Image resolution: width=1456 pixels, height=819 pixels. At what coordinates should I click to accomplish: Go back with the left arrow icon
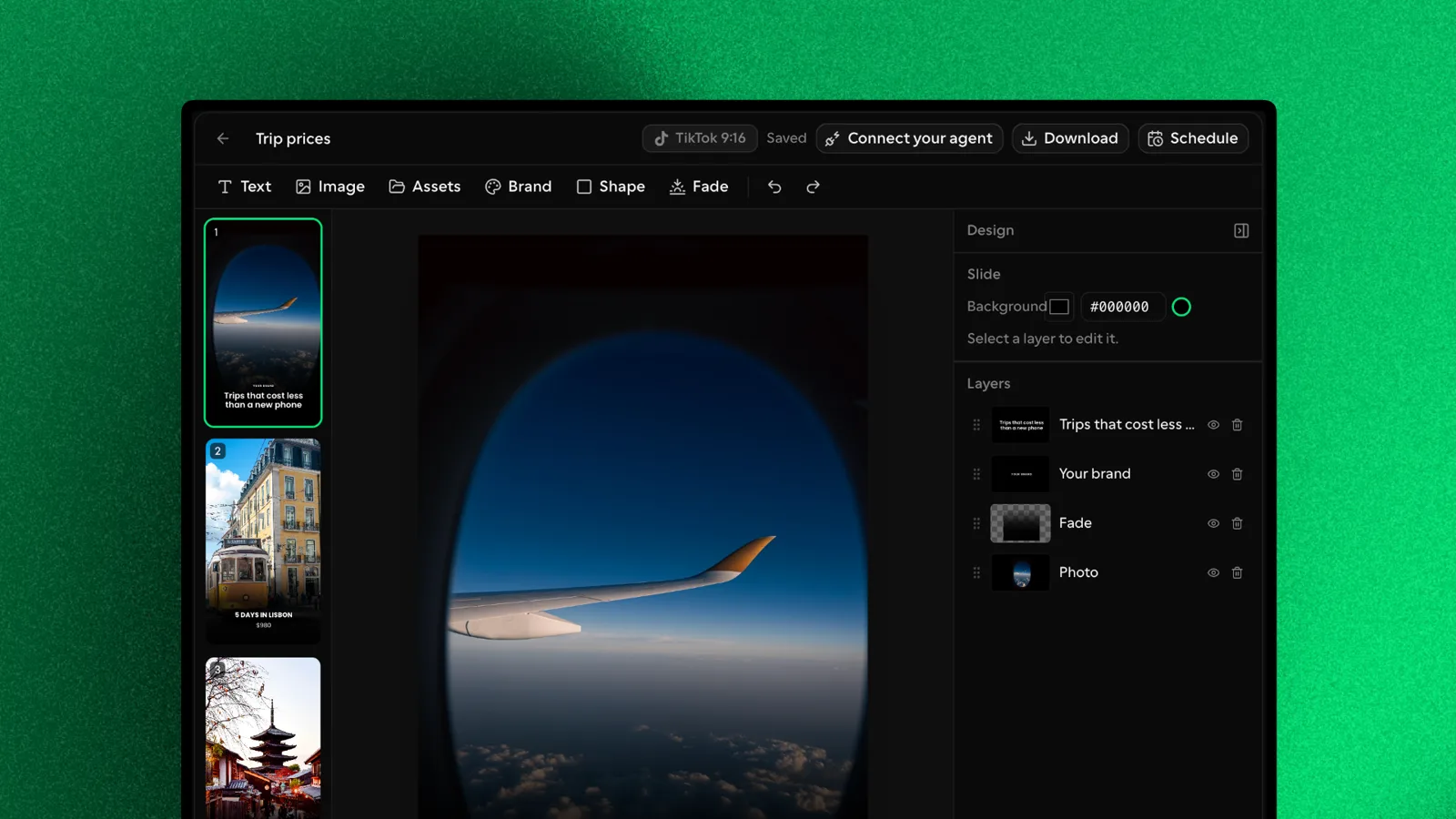click(223, 138)
